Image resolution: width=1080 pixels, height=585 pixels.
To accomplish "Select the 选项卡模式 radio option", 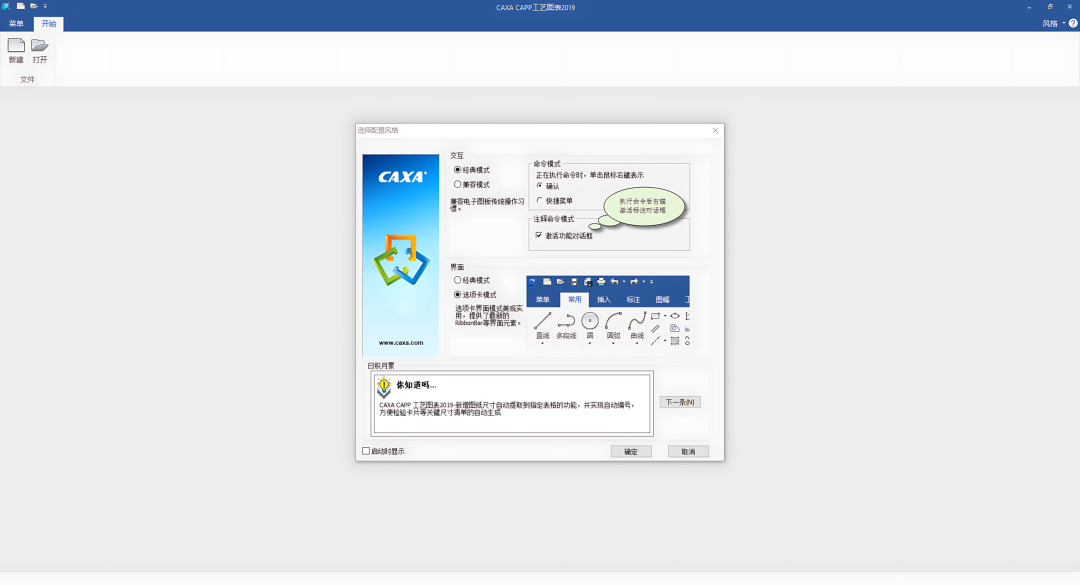I will click(475, 295).
